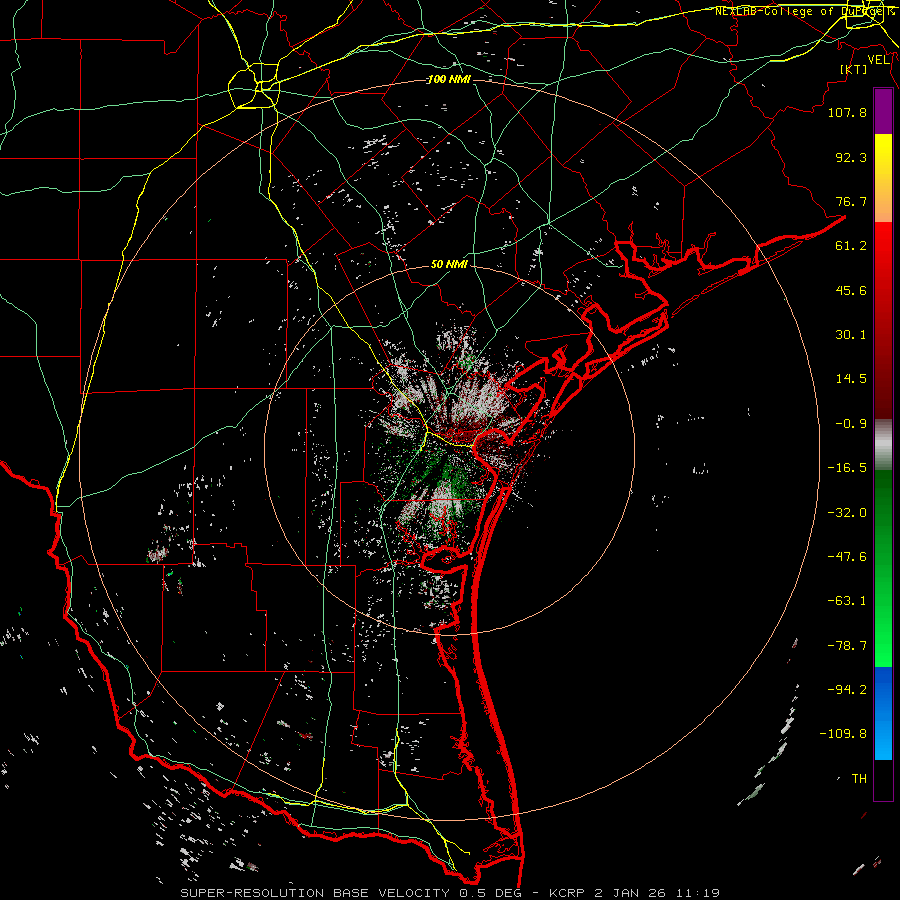Click the [KT] units label
900x900 pixels.
point(854,69)
